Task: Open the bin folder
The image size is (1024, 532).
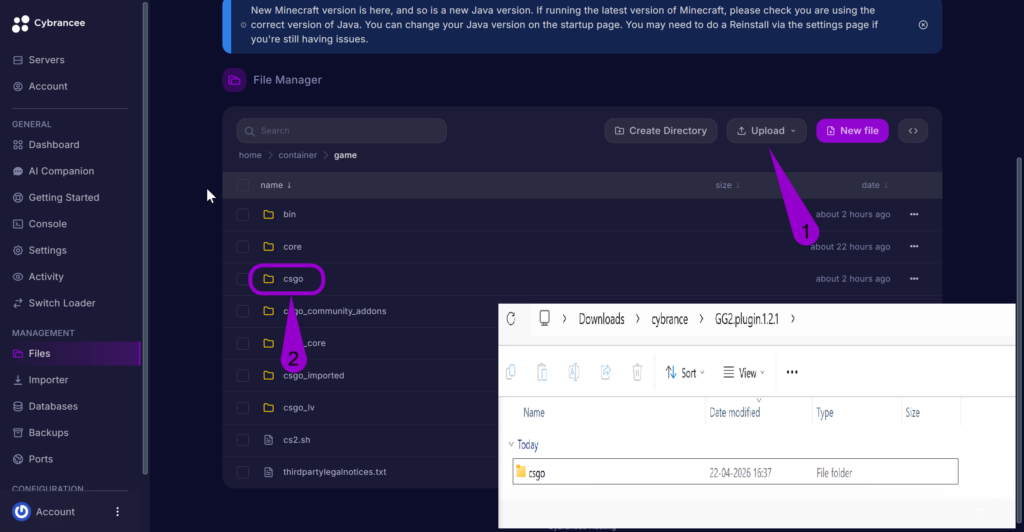Action: pyautogui.click(x=289, y=214)
